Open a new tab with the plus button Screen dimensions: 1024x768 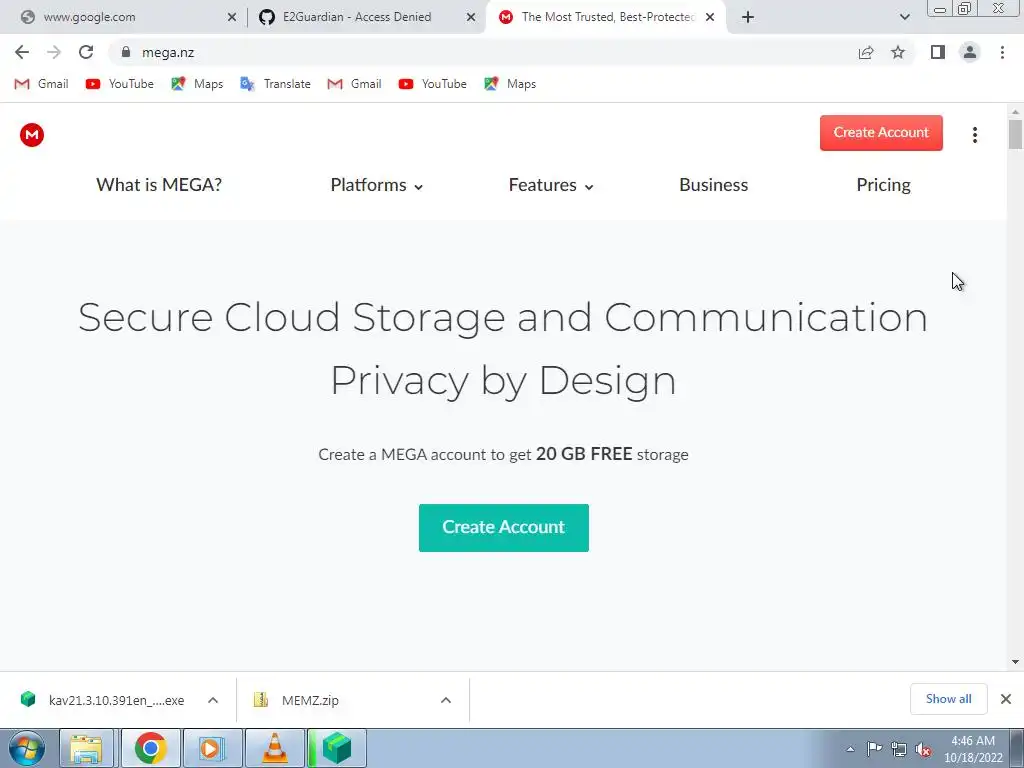748,17
